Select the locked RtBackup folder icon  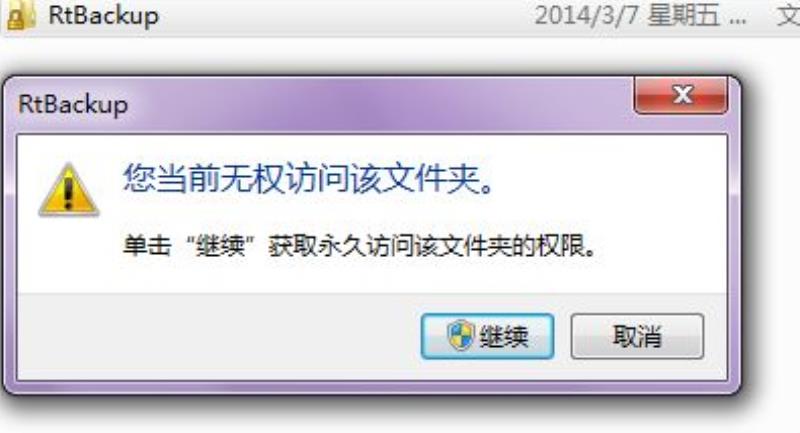(20, 14)
